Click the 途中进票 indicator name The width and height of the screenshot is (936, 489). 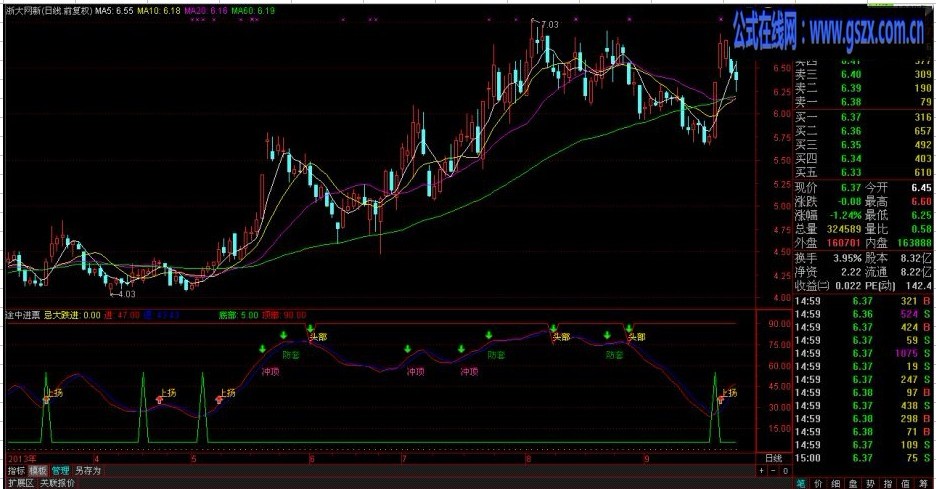coord(22,315)
